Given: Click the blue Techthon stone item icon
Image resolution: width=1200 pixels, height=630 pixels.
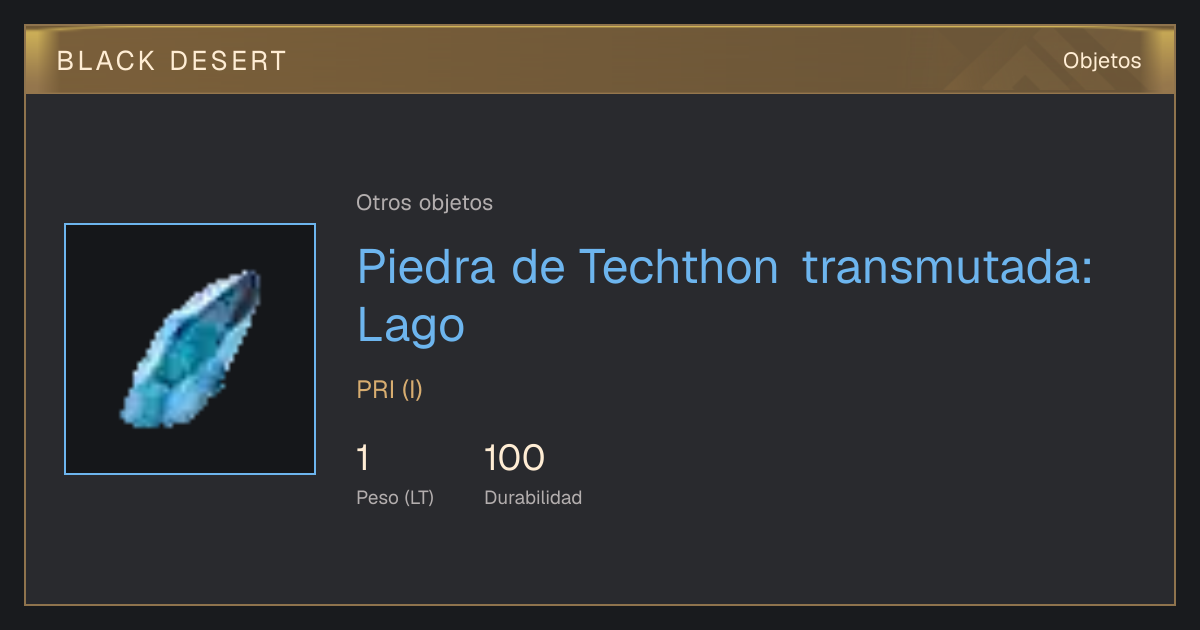Looking at the screenshot, I should pos(191,349).
